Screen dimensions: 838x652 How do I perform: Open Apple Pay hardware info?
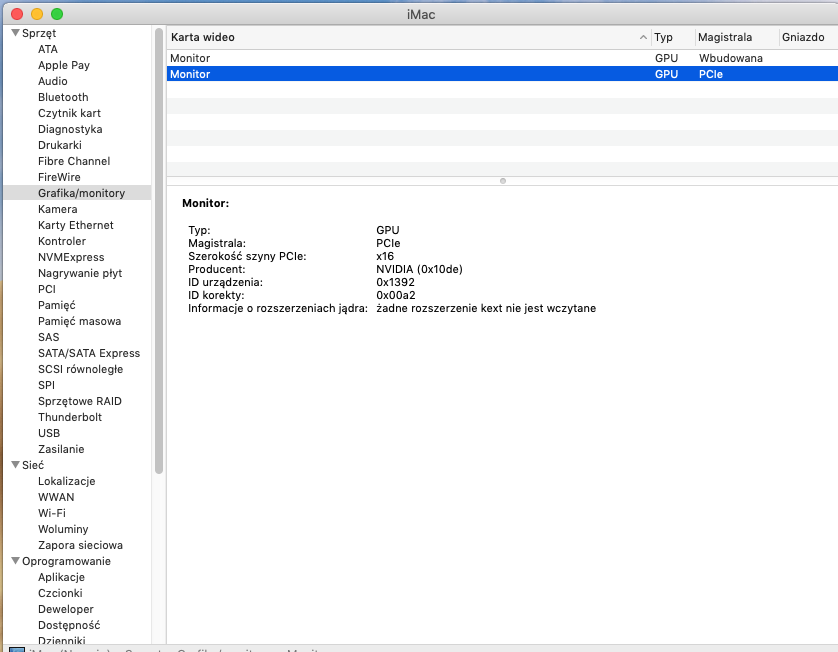(64, 65)
